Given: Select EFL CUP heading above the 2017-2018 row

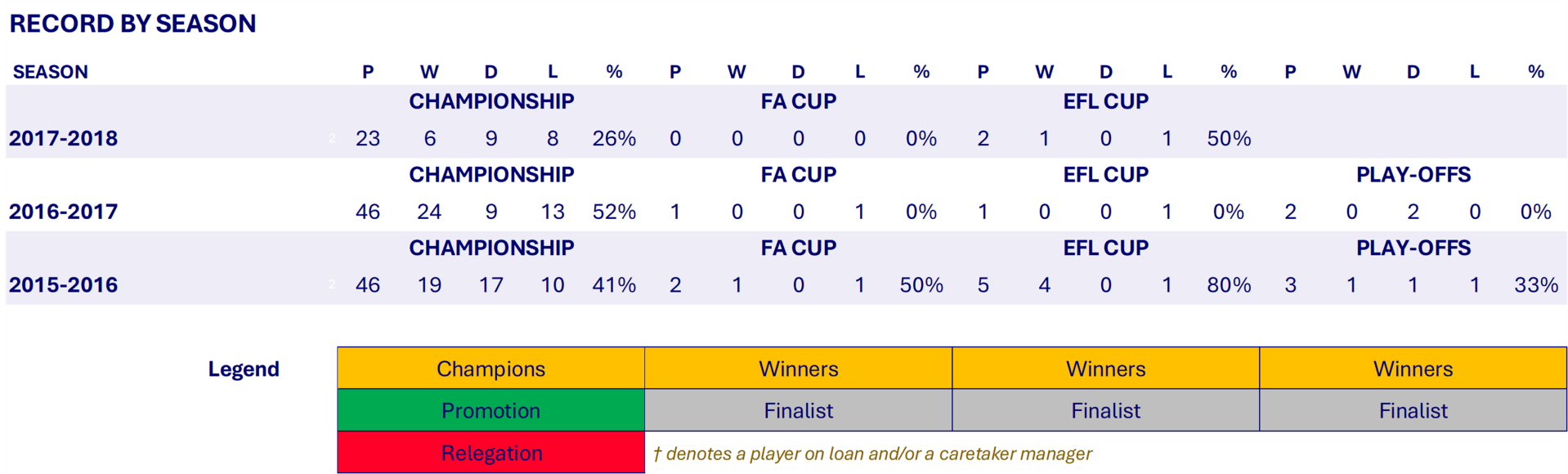Looking at the screenshot, I should coord(1105,101).
